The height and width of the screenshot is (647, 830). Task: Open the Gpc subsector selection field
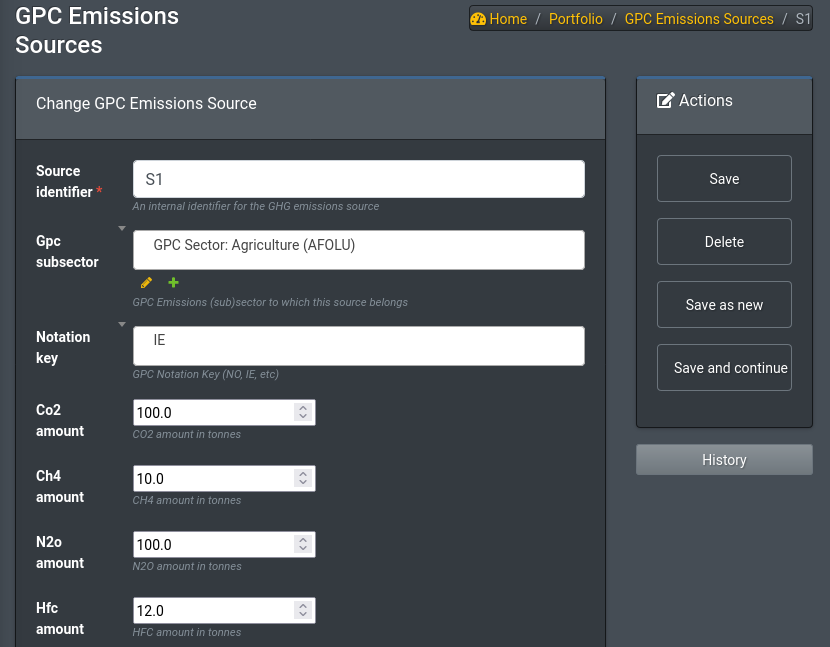(x=359, y=249)
